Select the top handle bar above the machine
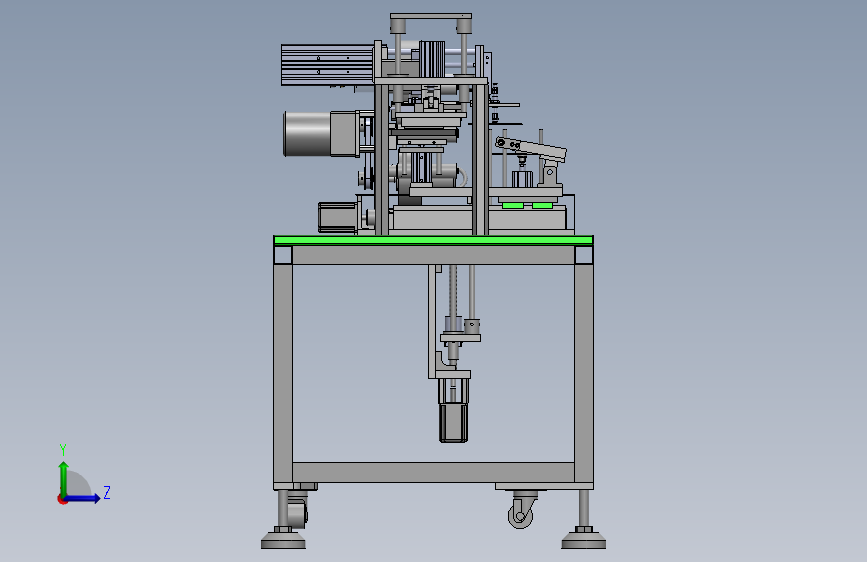 [x=431, y=17]
